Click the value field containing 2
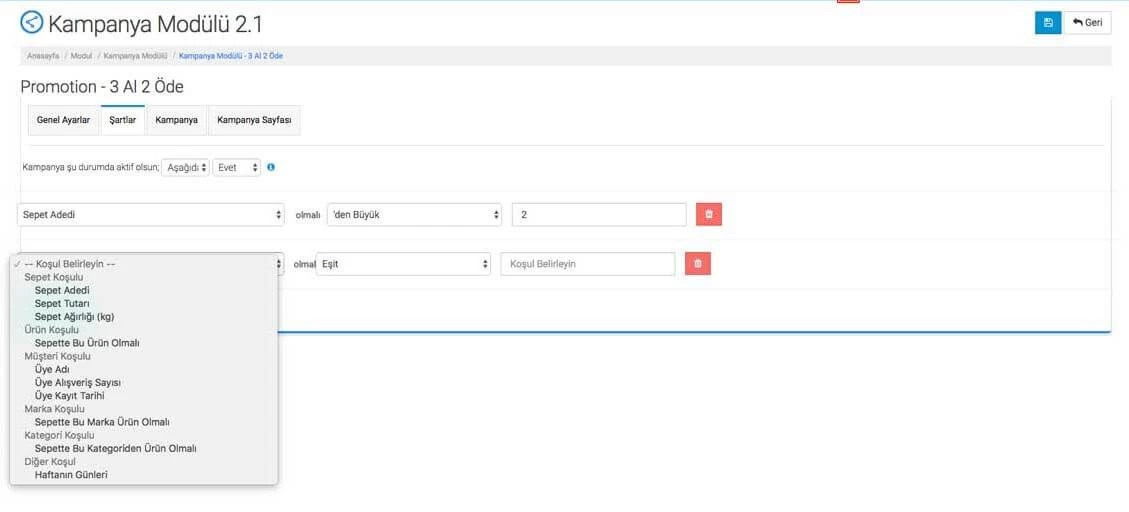This screenshot has height=512, width=1129. click(598, 215)
